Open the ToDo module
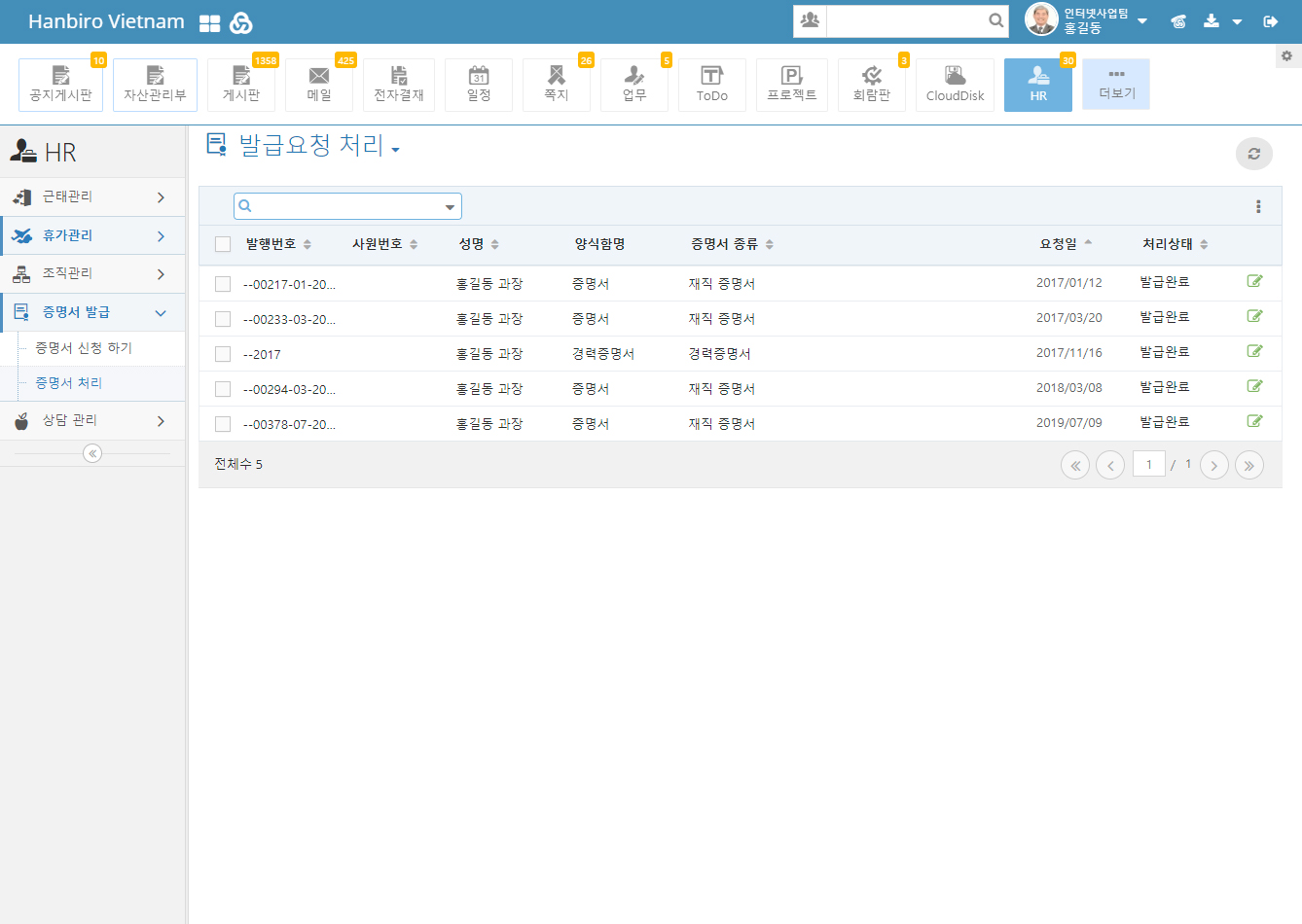 (712, 85)
